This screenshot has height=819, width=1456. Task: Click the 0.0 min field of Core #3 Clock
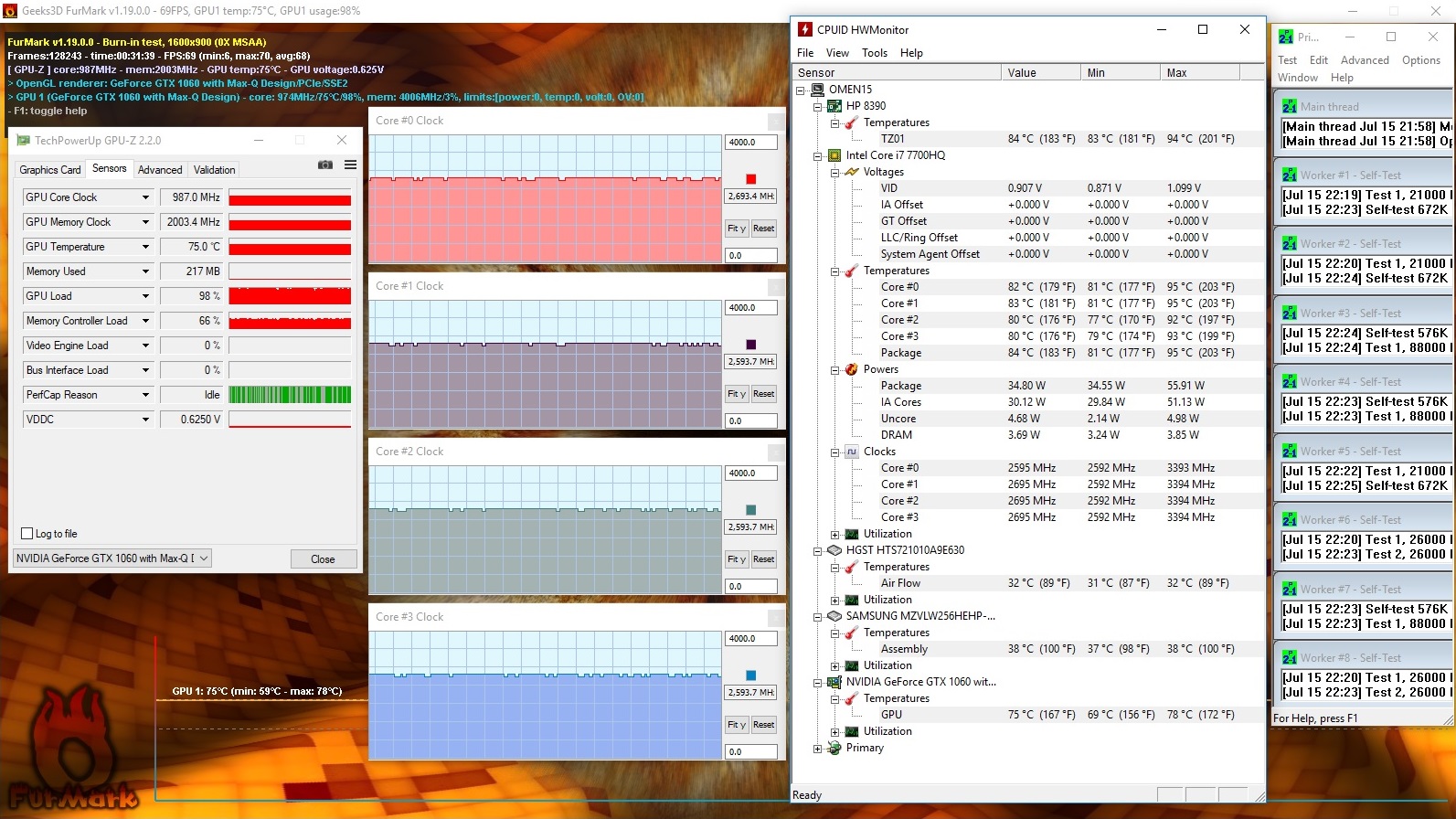[751, 752]
